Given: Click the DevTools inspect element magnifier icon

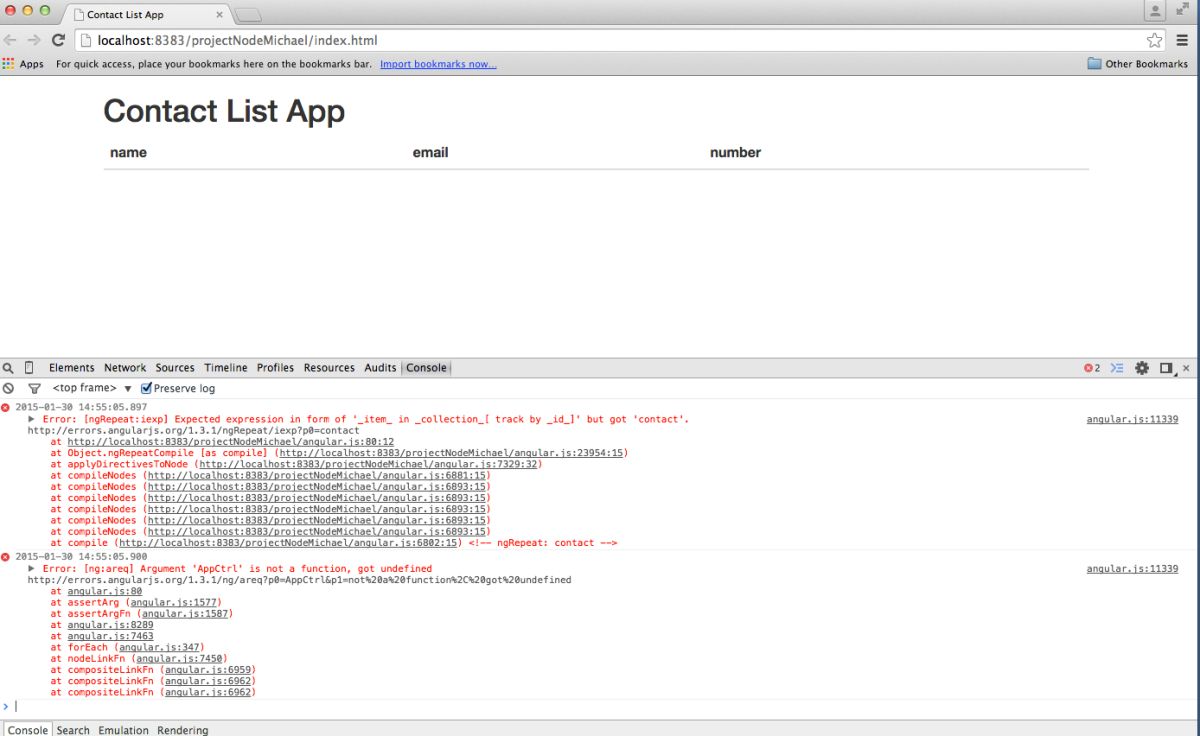Looking at the screenshot, I should 9,368.
